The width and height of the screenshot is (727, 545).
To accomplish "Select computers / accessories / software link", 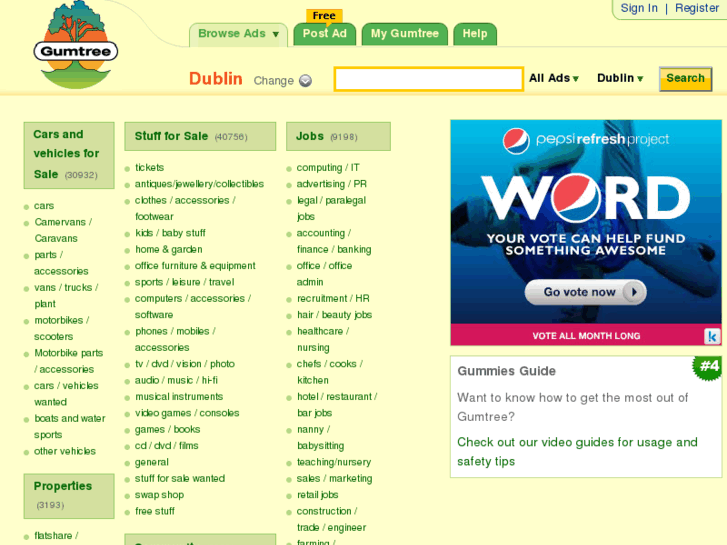I will point(193,307).
